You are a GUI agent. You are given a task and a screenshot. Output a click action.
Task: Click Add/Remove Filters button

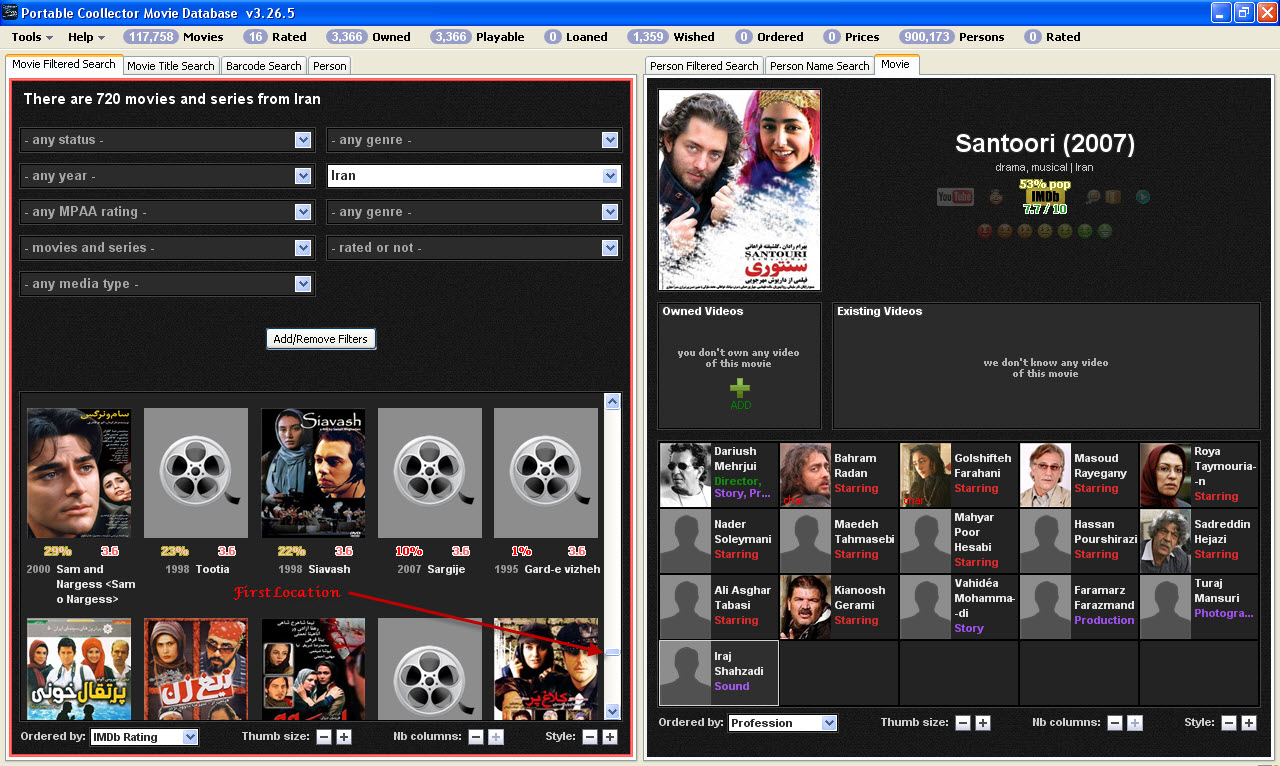point(320,339)
